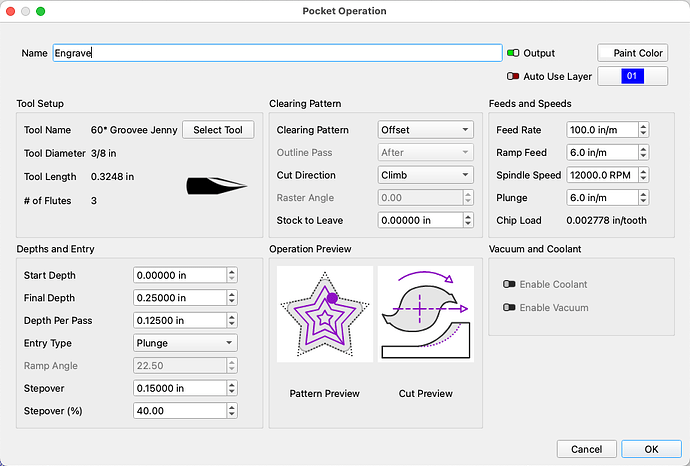This screenshot has height=466, width=690.
Task: Toggle the Output switch
Action: [x=513, y=53]
